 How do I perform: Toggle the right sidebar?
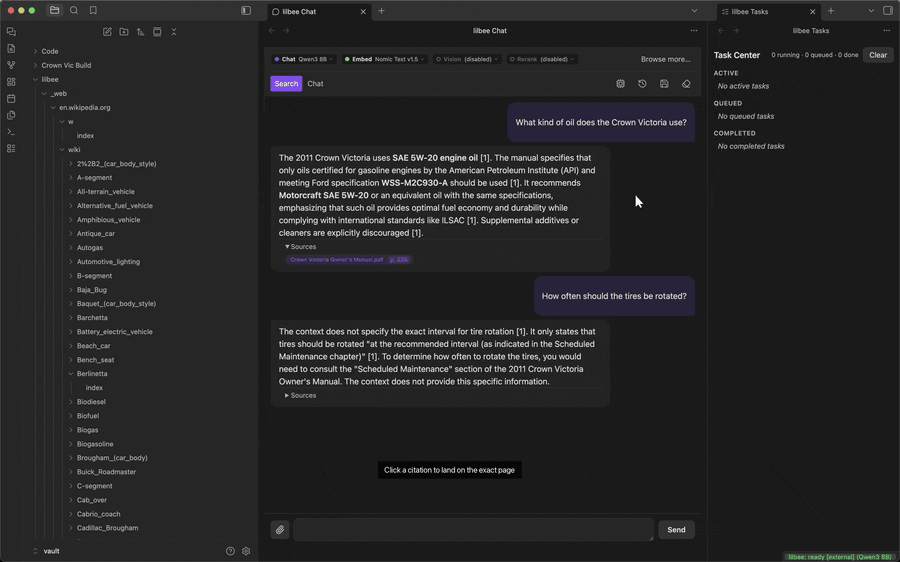887,10
